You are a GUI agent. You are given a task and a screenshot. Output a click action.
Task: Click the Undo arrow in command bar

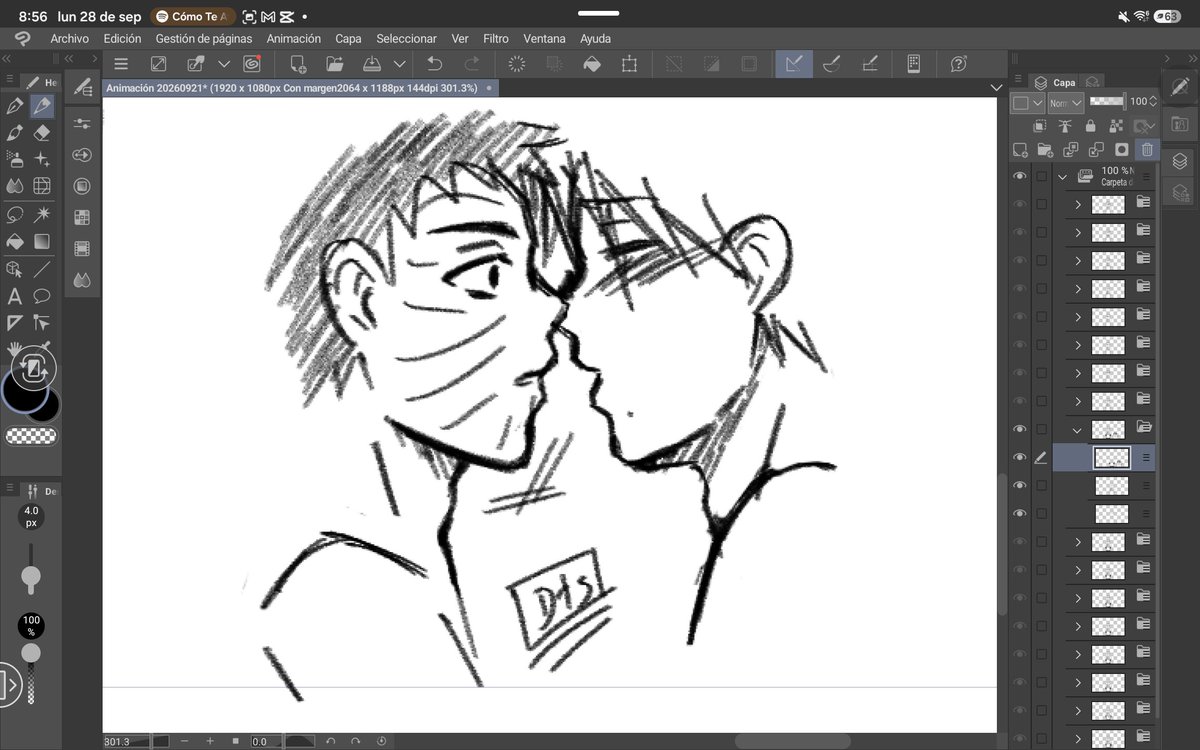coord(435,64)
